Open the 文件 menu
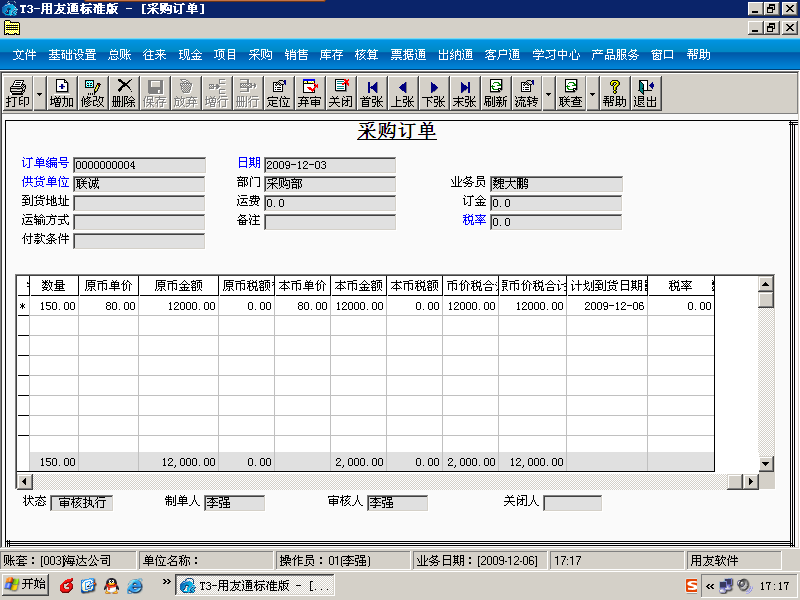The image size is (800, 600). pyautogui.click(x=24, y=55)
